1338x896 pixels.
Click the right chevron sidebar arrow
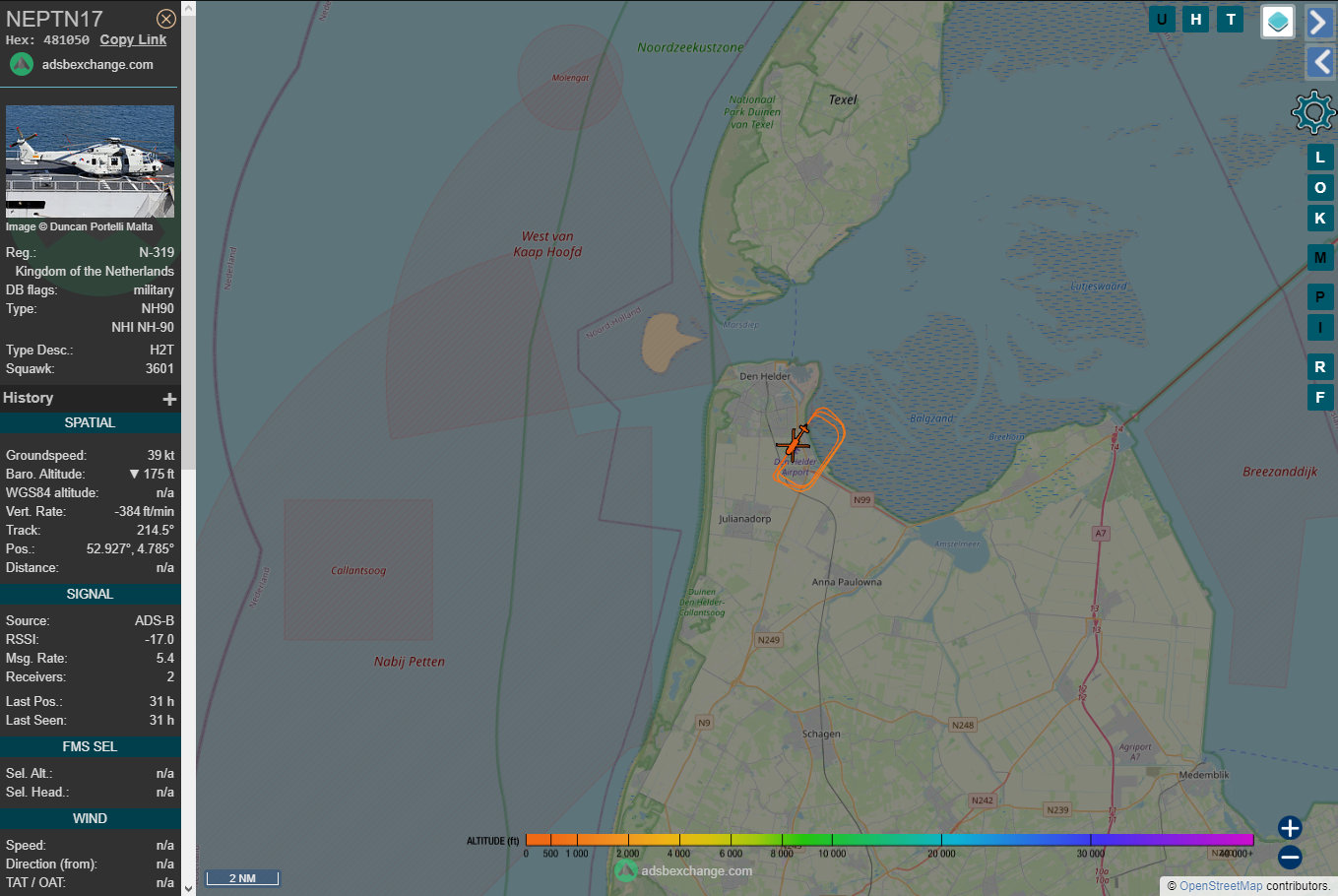1319,22
